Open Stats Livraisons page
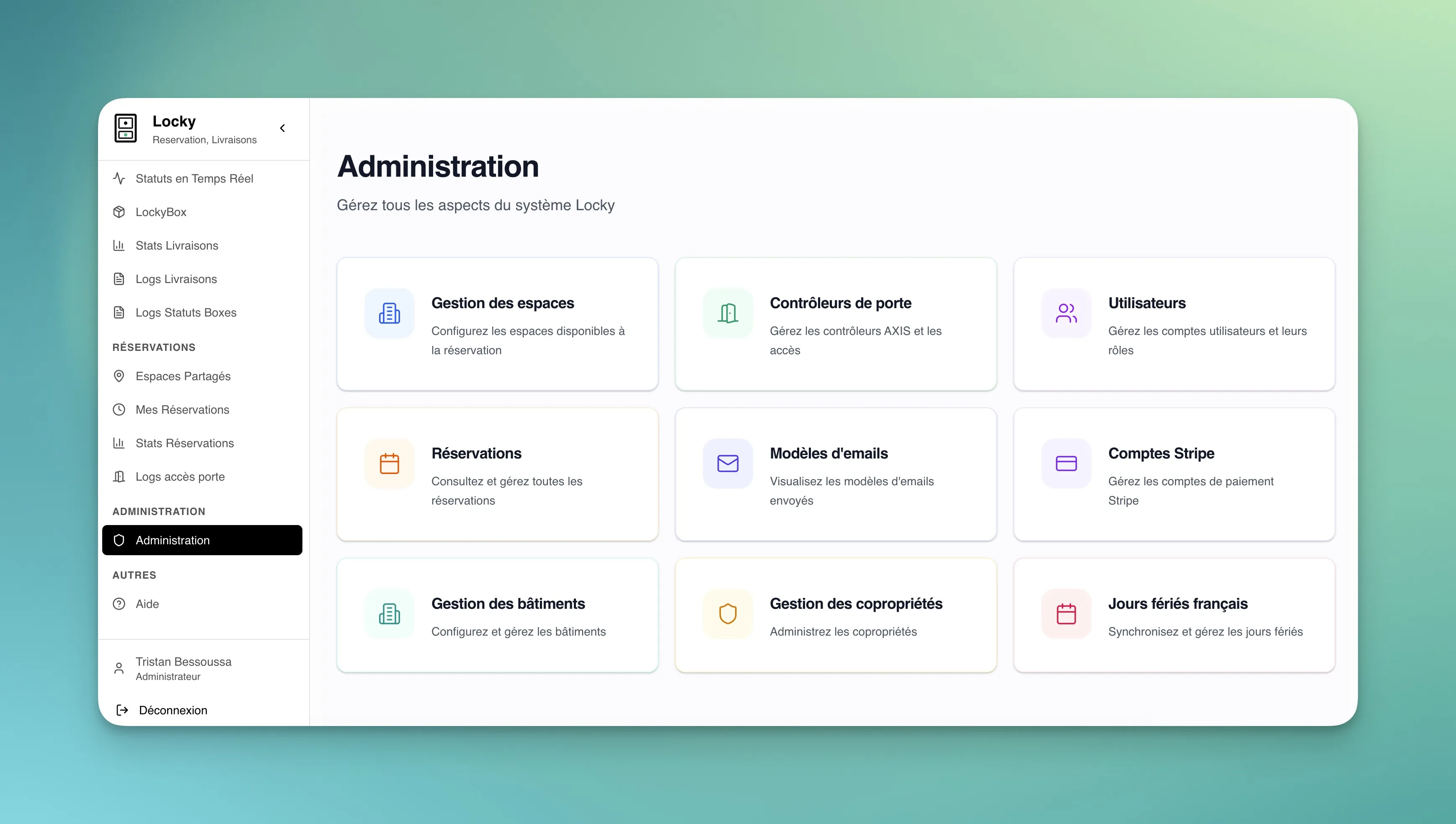The width and height of the screenshot is (1456, 824). pyautogui.click(x=202, y=245)
